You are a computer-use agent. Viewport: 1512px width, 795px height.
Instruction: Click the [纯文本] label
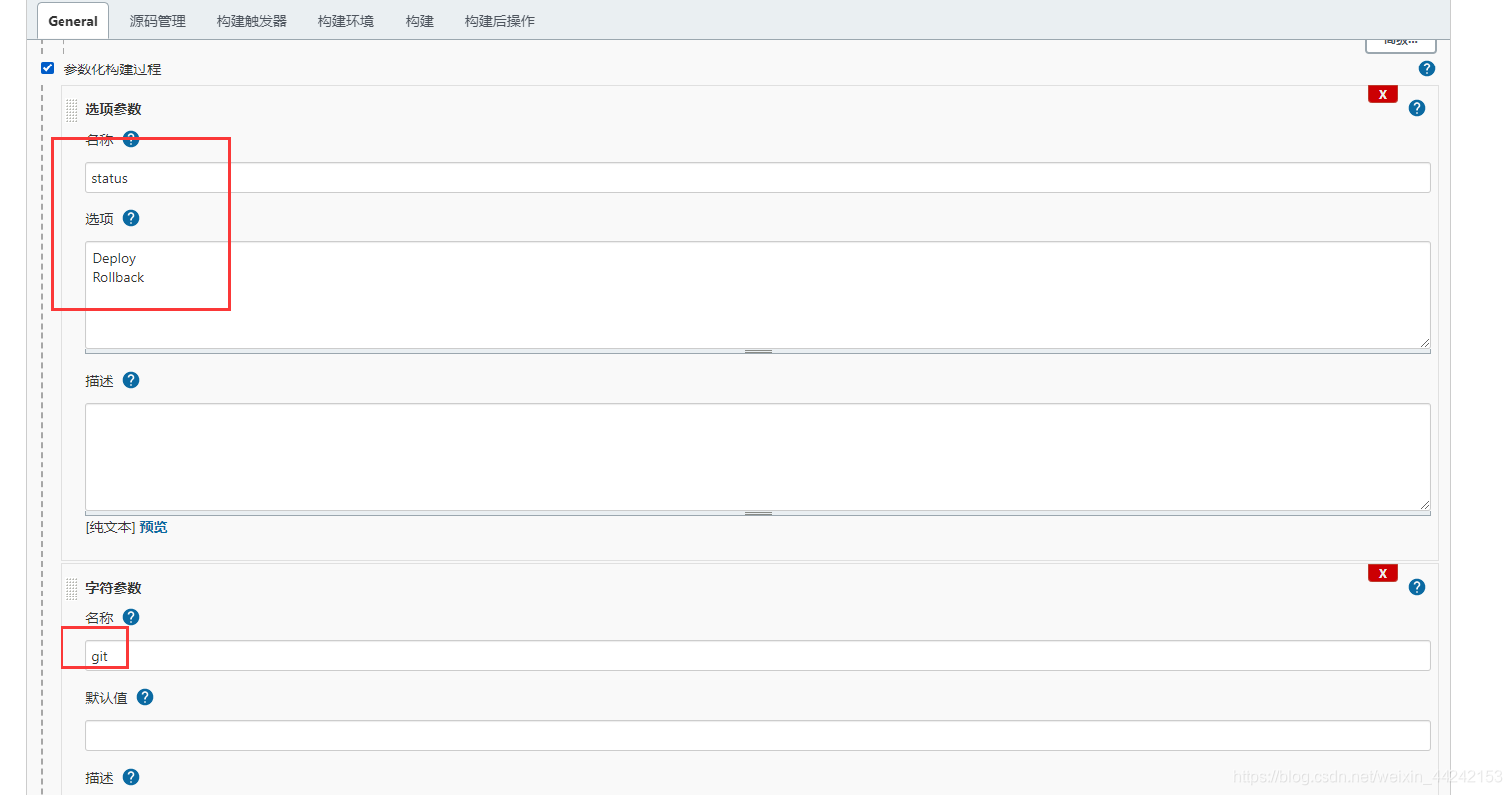click(110, 527)
